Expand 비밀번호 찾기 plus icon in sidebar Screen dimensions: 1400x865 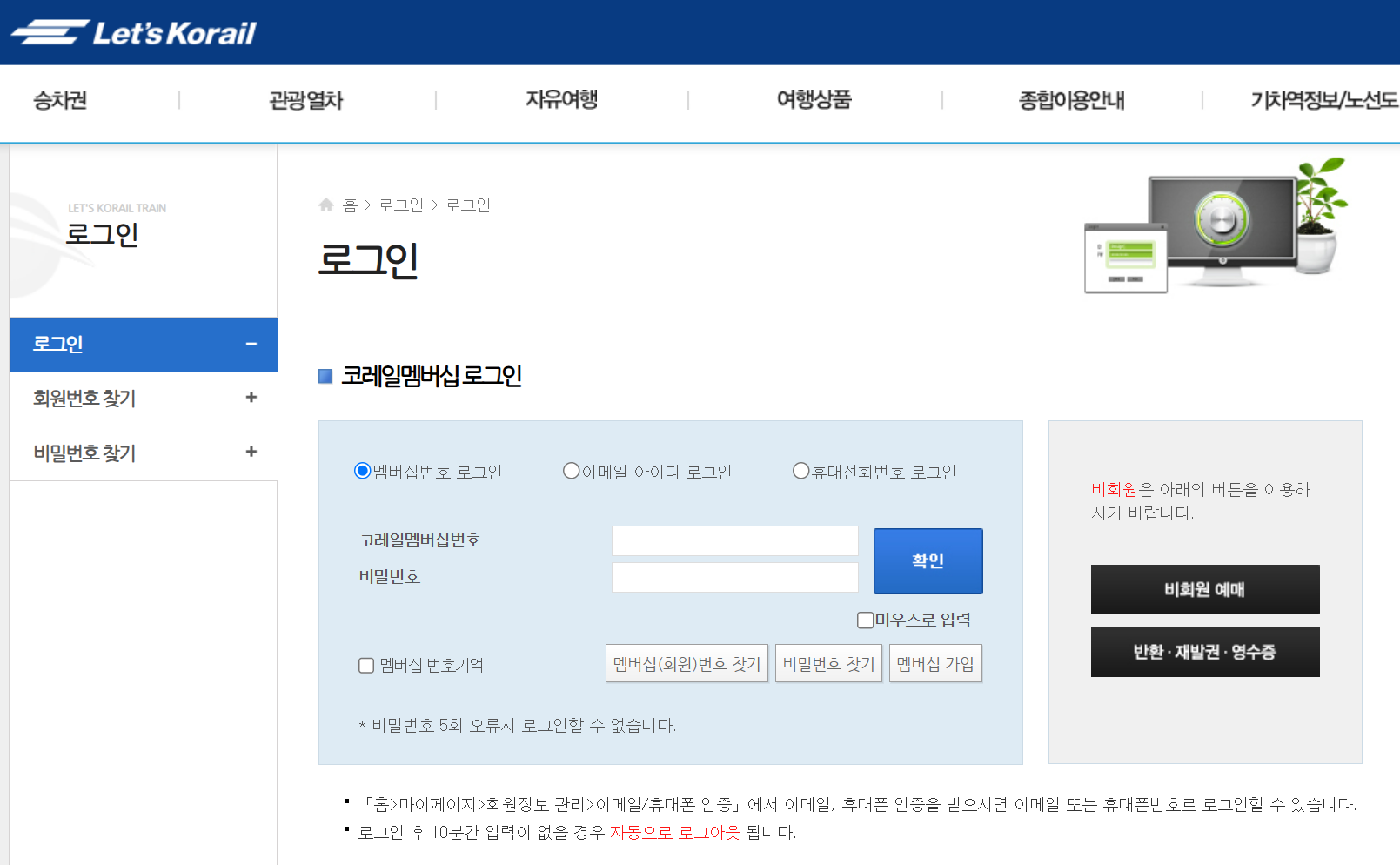251,452
